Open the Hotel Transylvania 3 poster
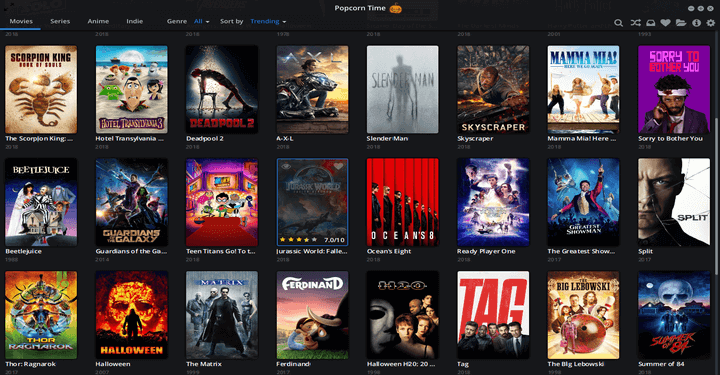 [x=131, y=90]
